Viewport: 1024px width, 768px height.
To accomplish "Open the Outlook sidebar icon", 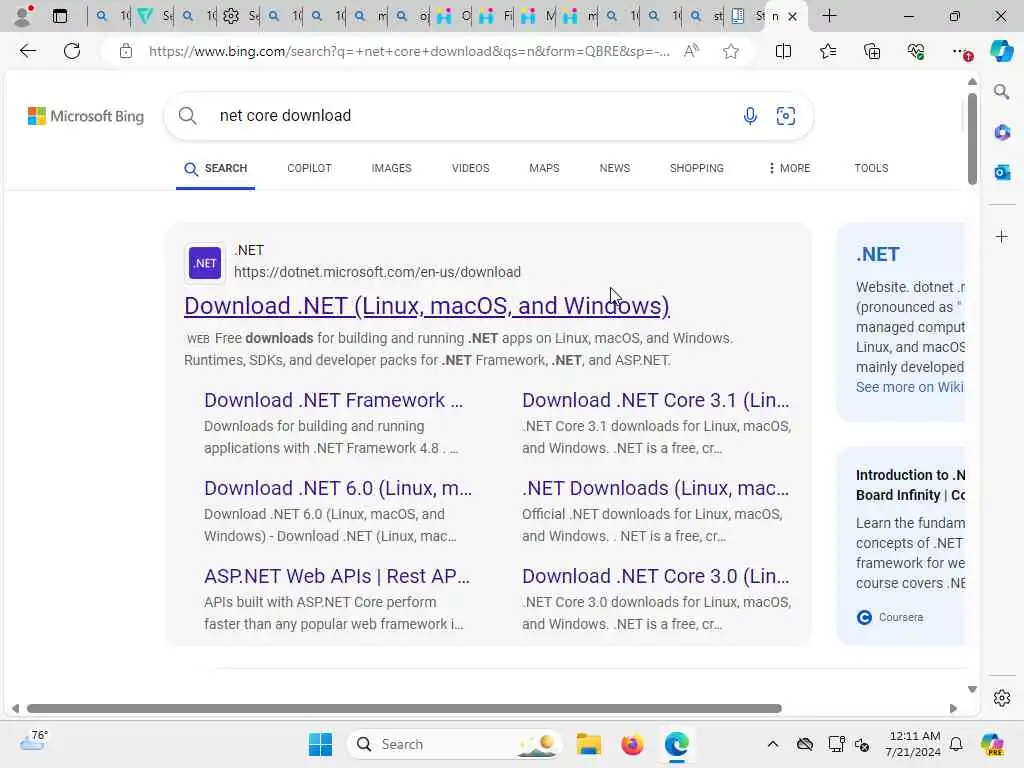I will [1002, 172].
